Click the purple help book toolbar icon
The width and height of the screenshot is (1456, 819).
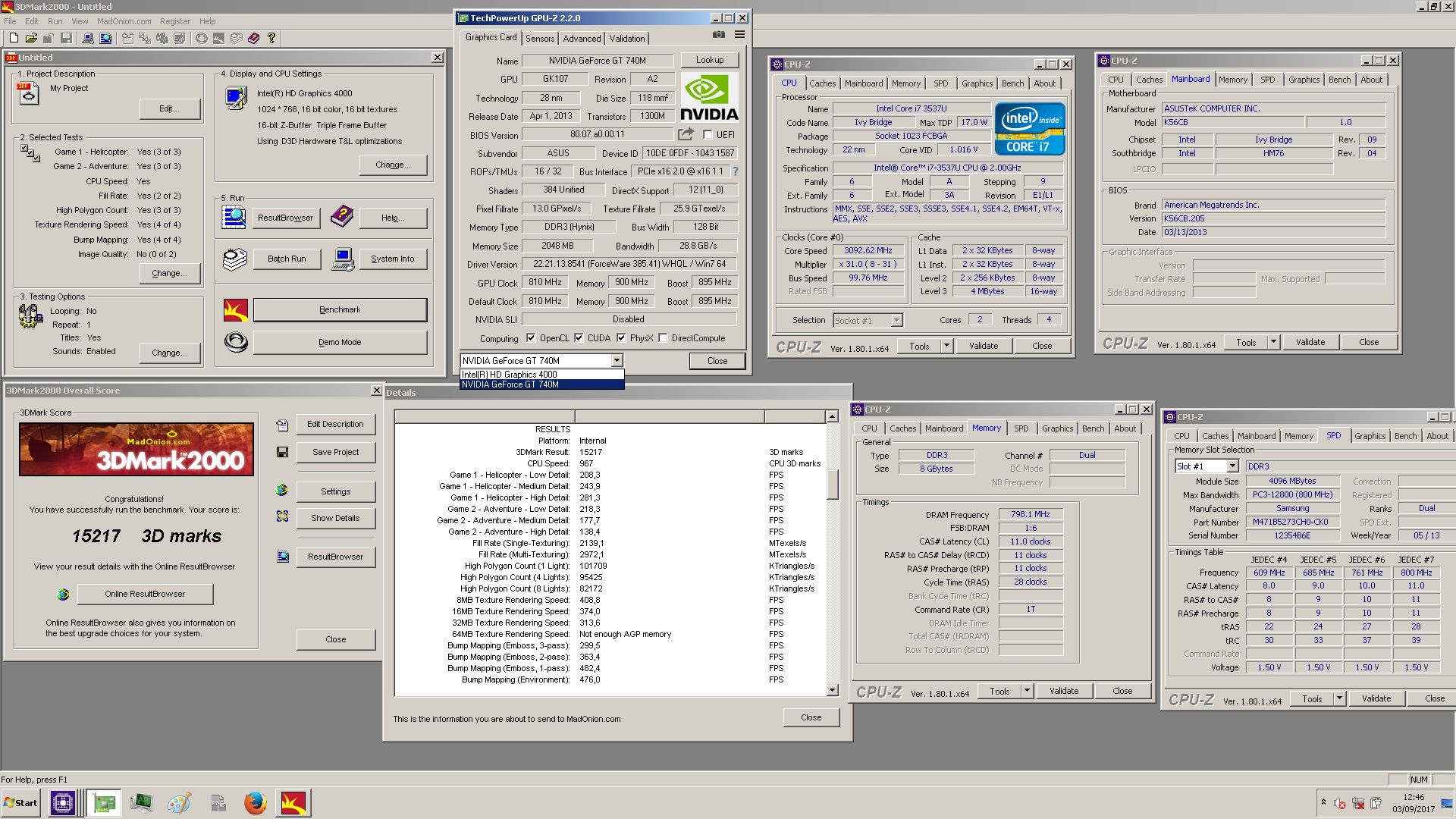253,38
